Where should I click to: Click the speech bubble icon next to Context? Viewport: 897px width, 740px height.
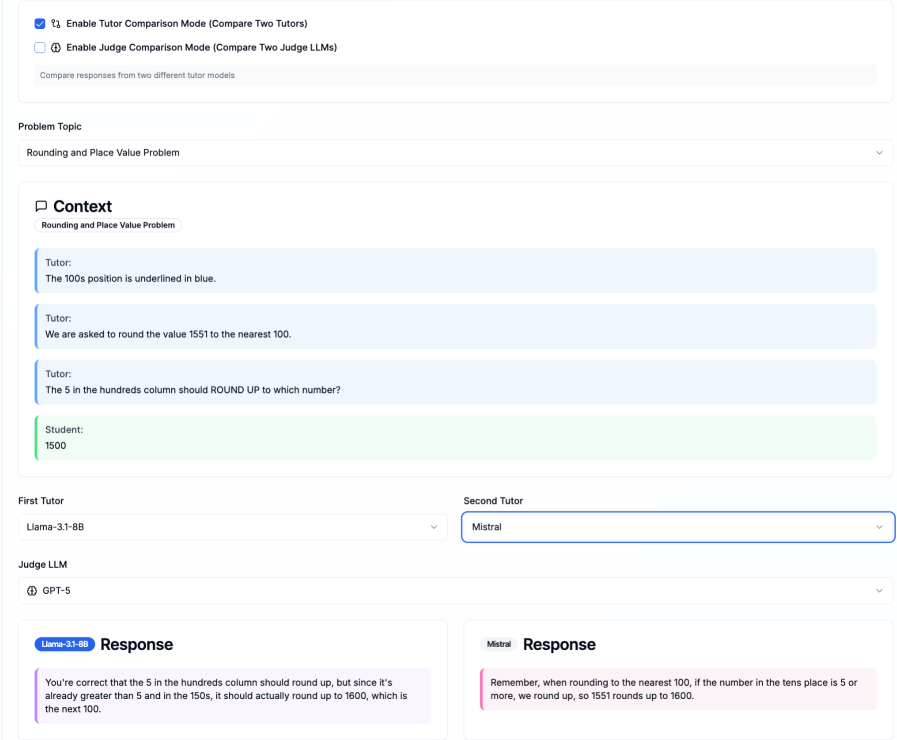(x=41, y=206)
